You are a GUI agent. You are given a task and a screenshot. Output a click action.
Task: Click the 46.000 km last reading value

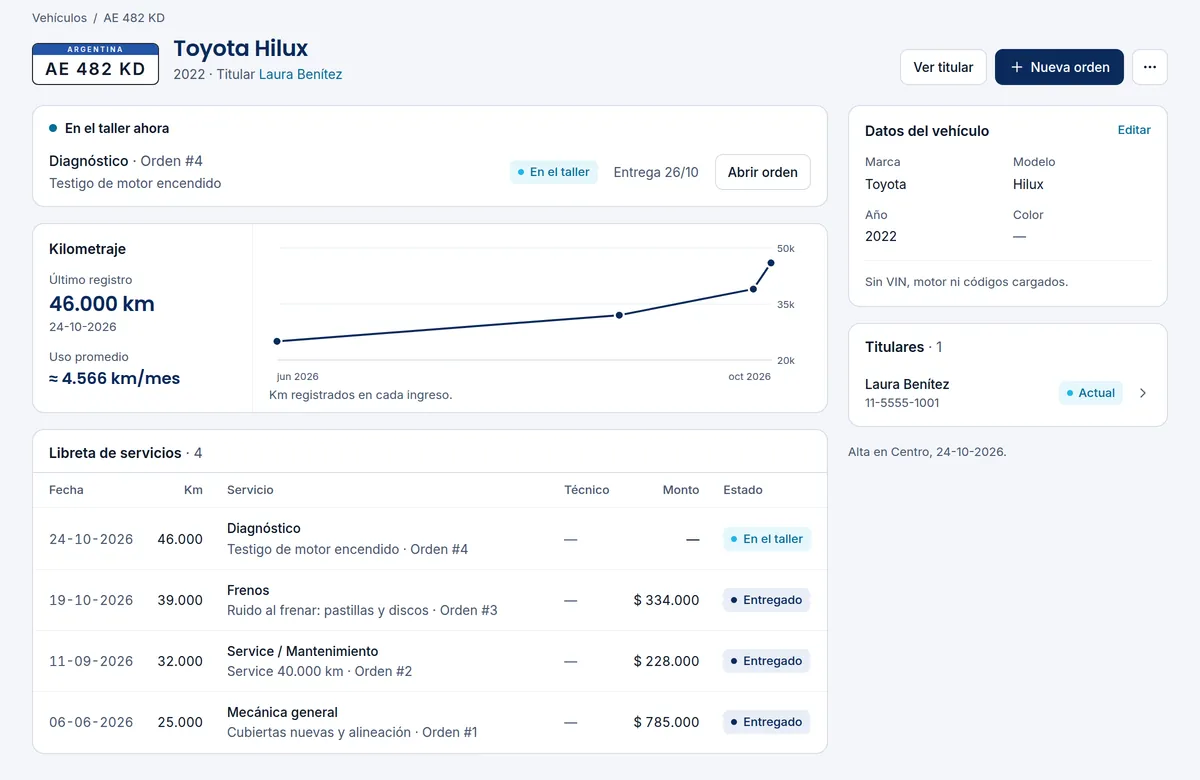pos(102,304)
